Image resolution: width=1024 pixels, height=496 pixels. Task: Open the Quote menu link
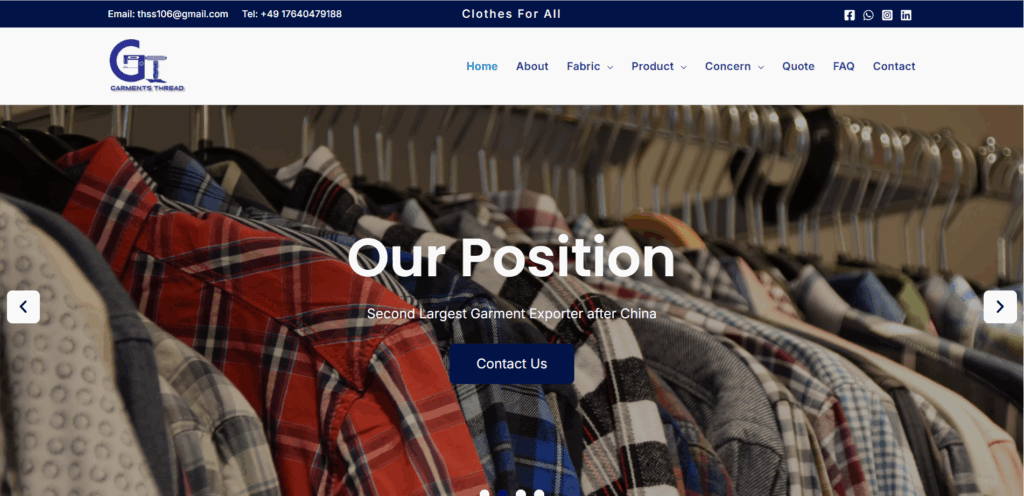point(798,67)
